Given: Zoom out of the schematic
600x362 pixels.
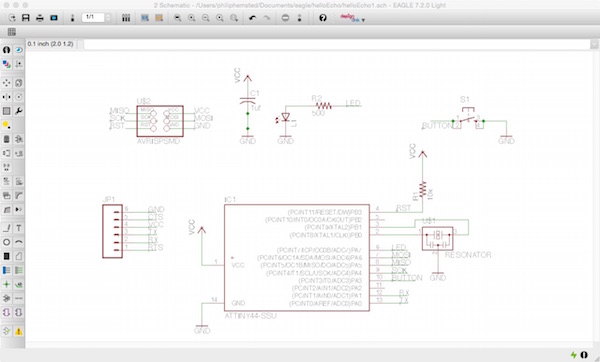Looking at the screenshot, I should [205, 18].
